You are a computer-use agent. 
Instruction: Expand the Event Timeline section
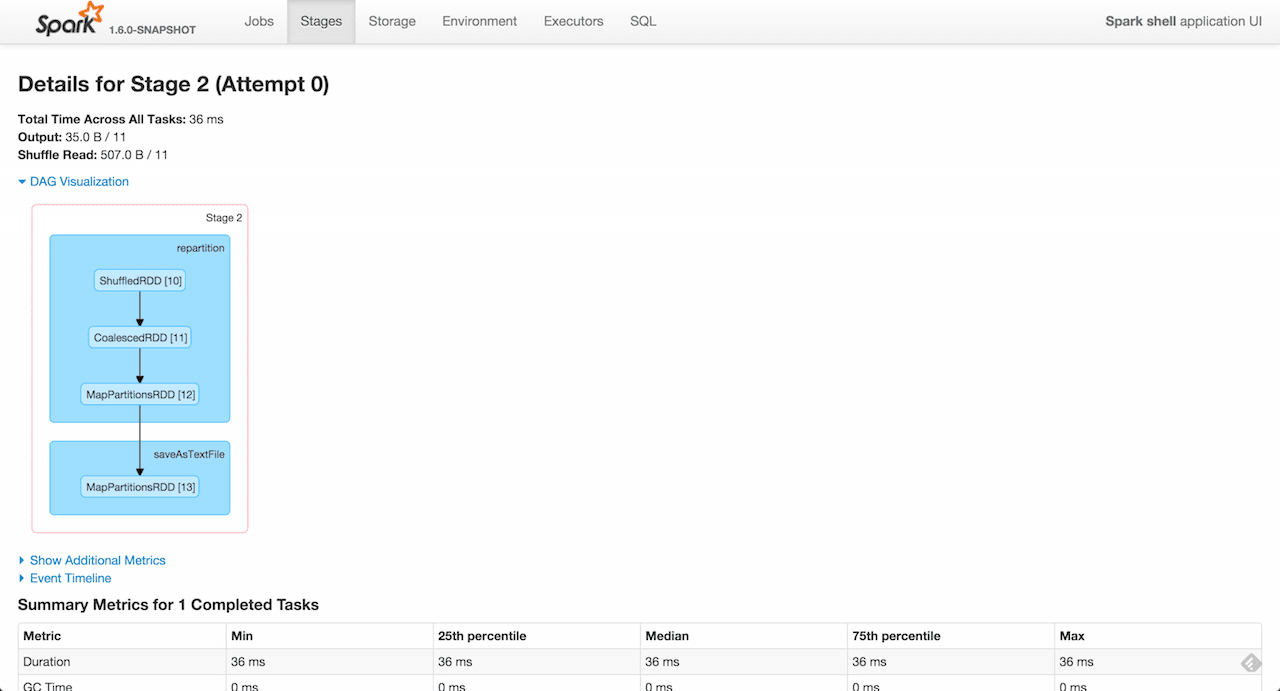(70, 578)
